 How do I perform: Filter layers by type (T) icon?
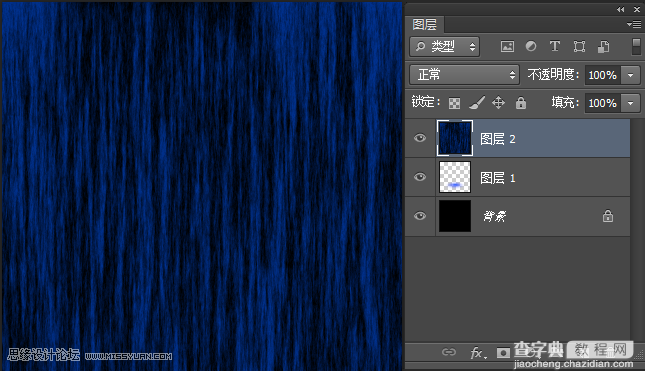pyautogui.click(x=555, y=46)
